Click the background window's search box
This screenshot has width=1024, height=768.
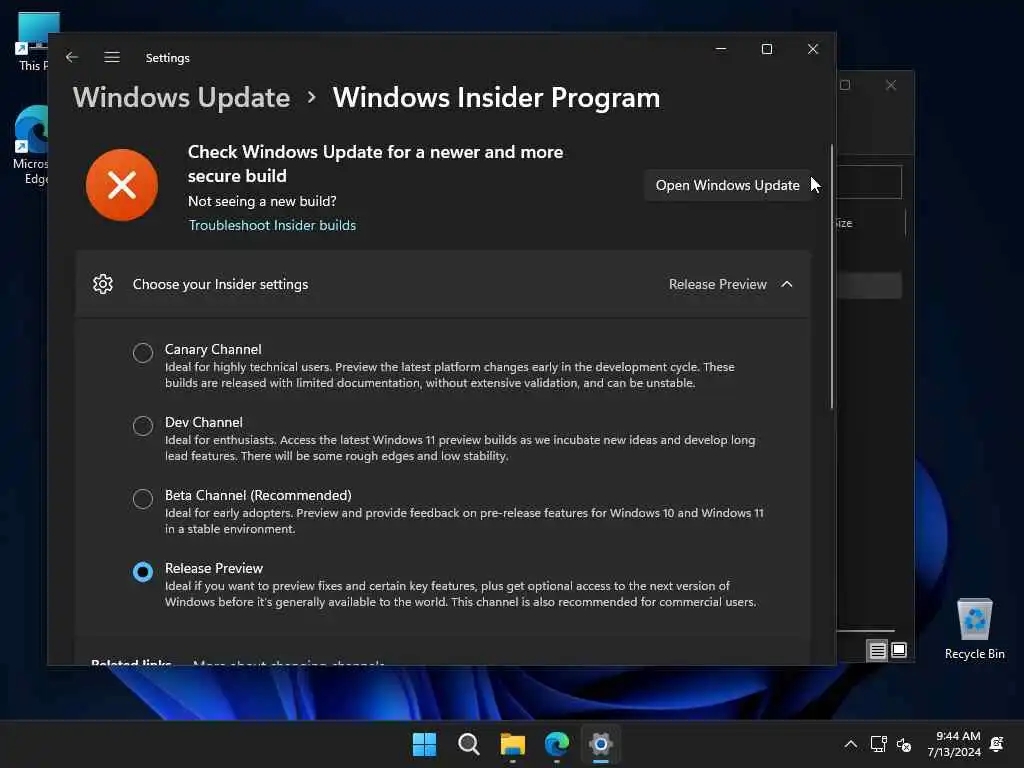869,182
